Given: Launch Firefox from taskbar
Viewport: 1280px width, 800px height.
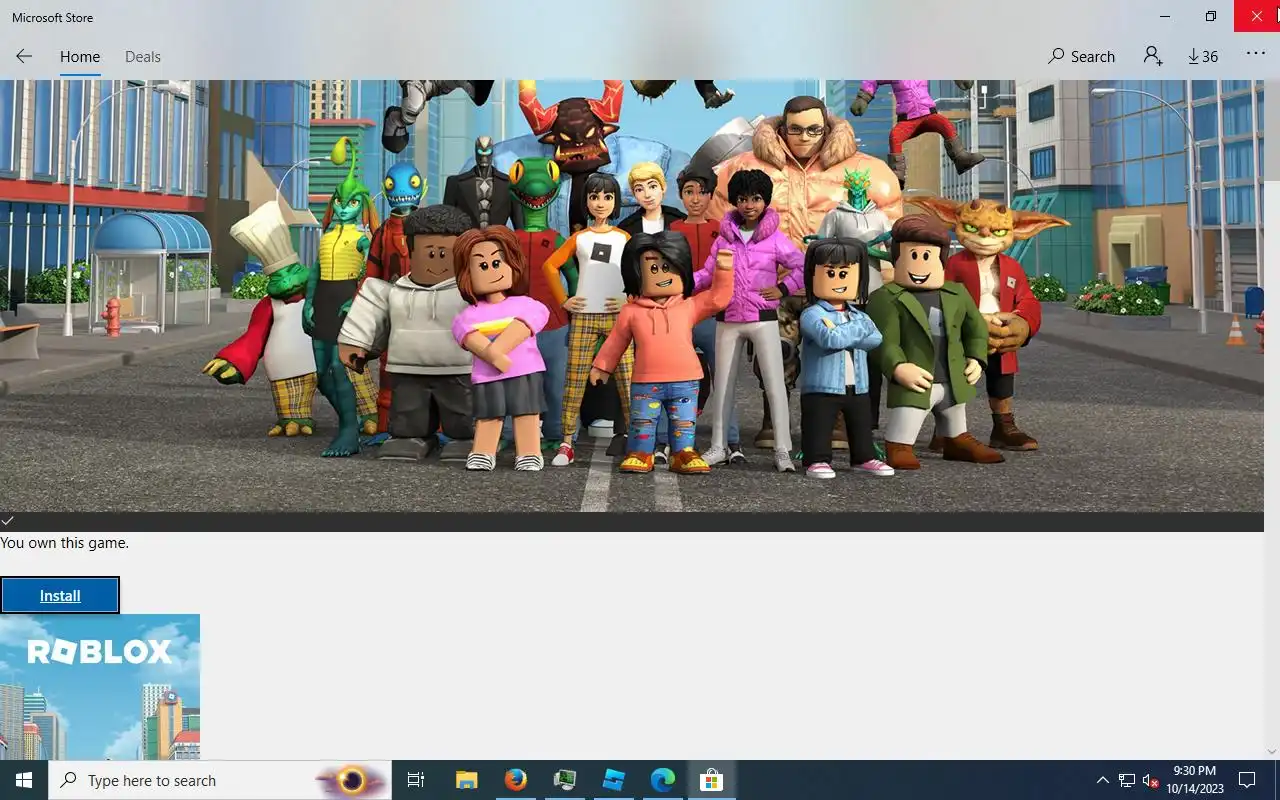Looking at the screenshot, I should pos(515,780).
